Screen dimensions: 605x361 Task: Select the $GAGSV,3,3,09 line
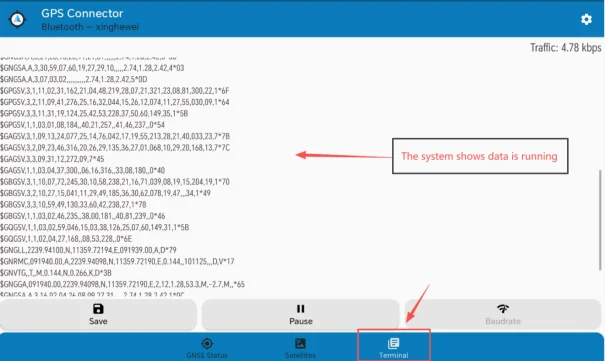tap(52, 159)
